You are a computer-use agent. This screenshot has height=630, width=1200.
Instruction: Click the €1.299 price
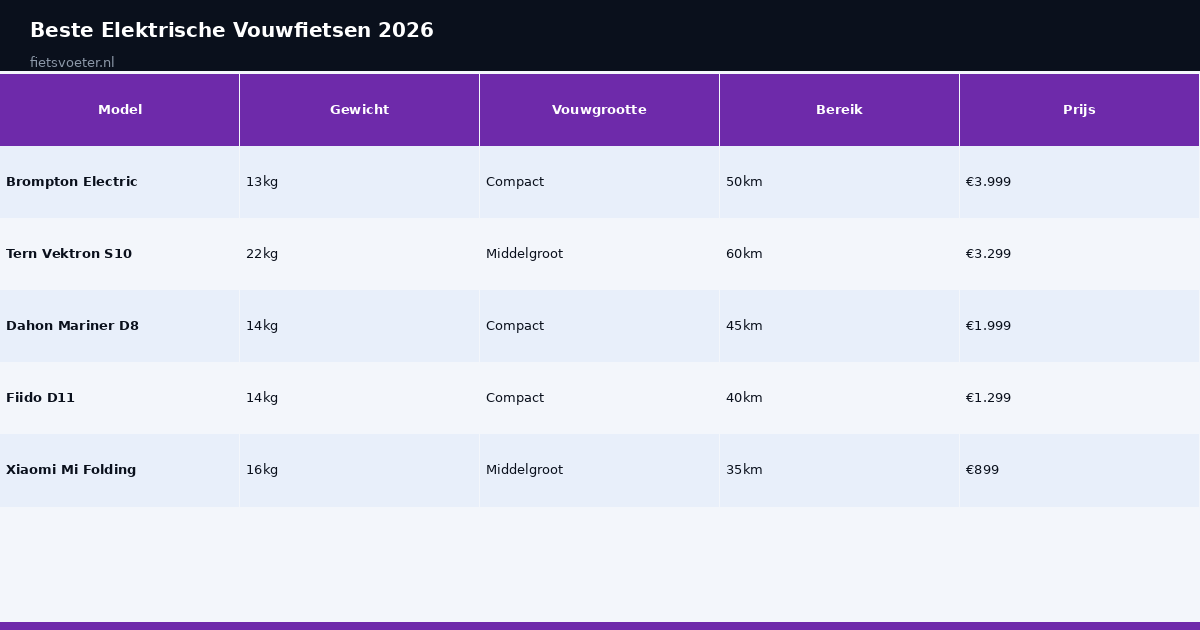[988, 398]
